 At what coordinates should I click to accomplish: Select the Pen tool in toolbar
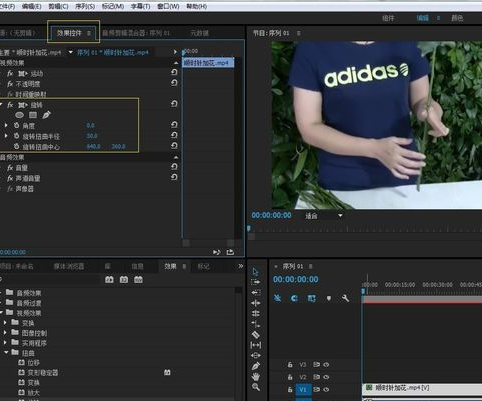255,366
